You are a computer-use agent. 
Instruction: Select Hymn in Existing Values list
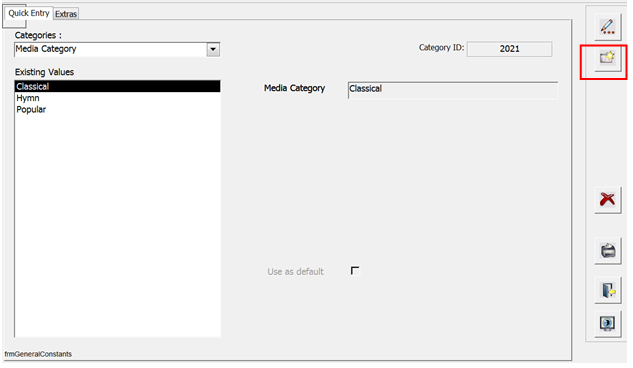117,98
